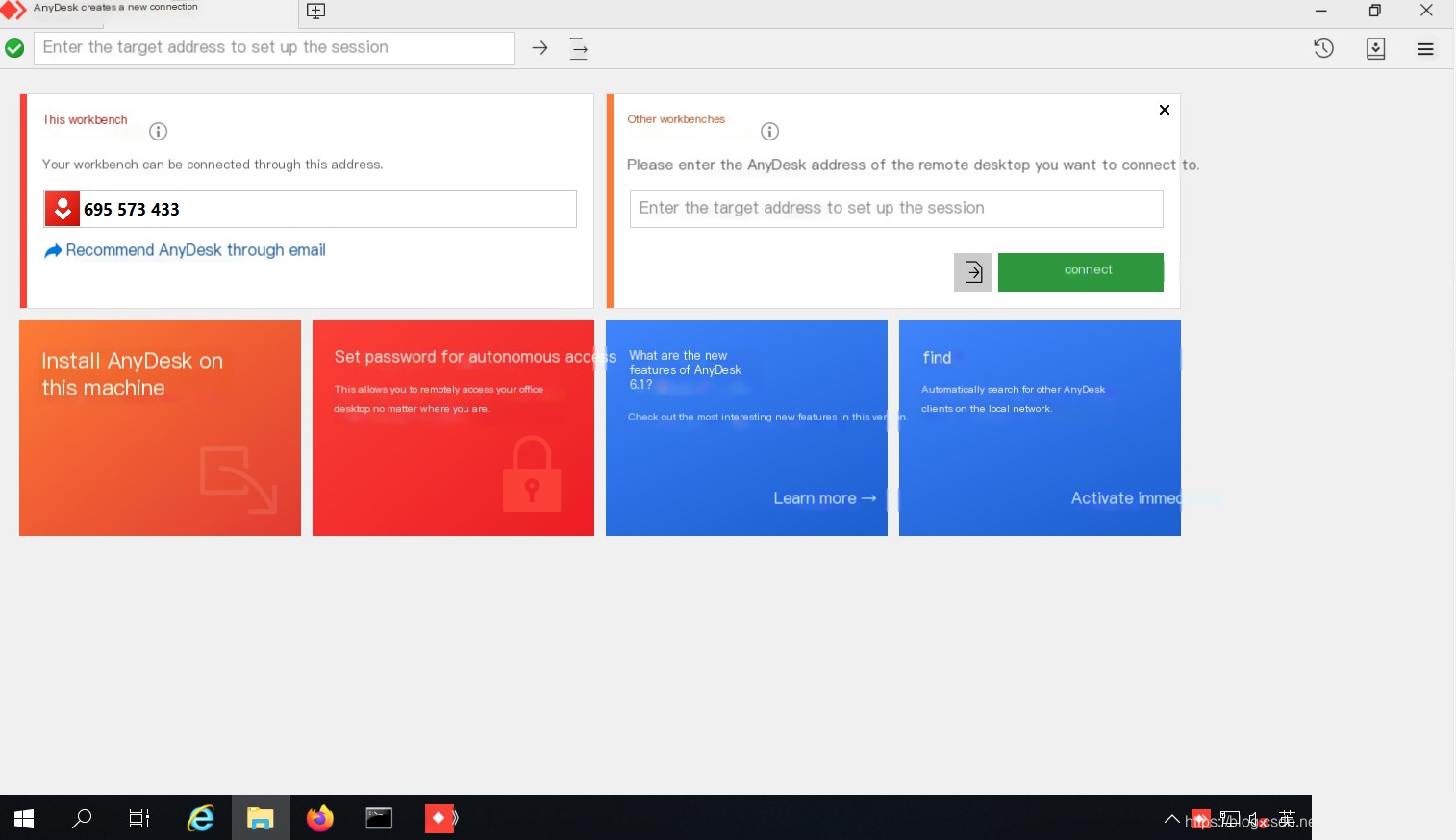
Task: Click the connect arrow next to the top address bar
Action: (x=540, y=47)
